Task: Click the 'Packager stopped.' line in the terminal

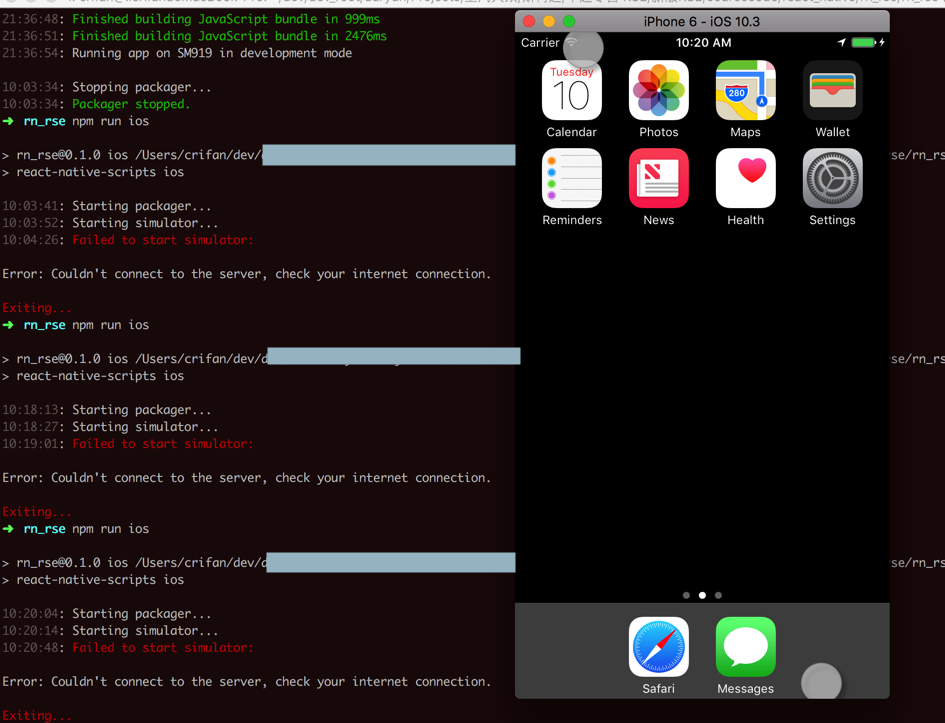Action: click(96, 104)
